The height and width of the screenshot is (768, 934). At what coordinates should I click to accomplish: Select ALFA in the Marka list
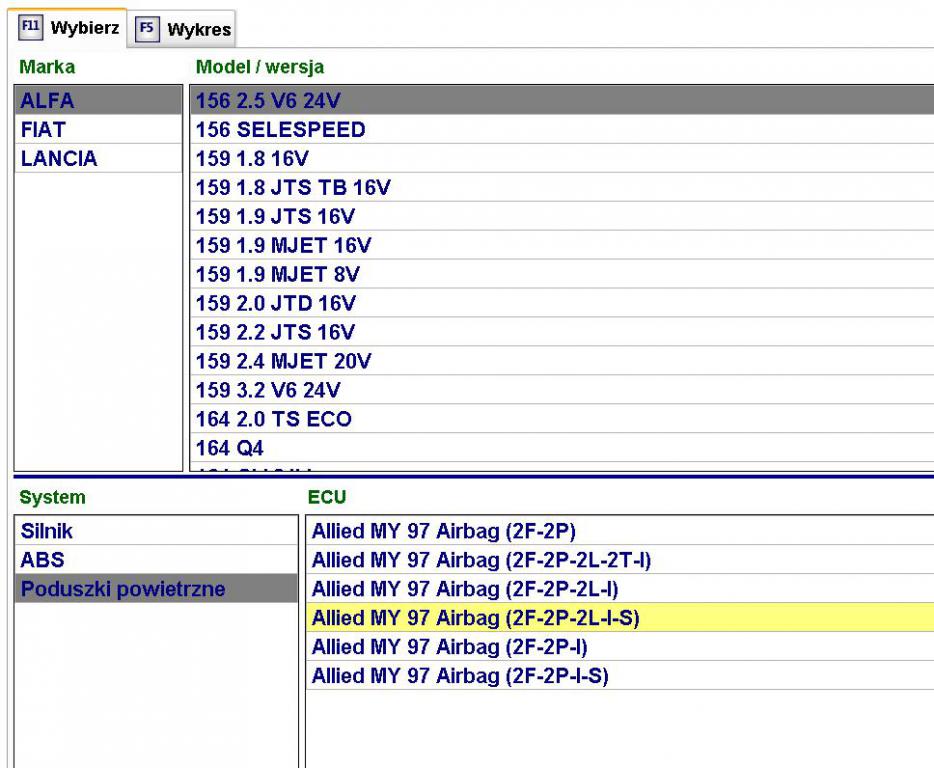coord(98,100)
